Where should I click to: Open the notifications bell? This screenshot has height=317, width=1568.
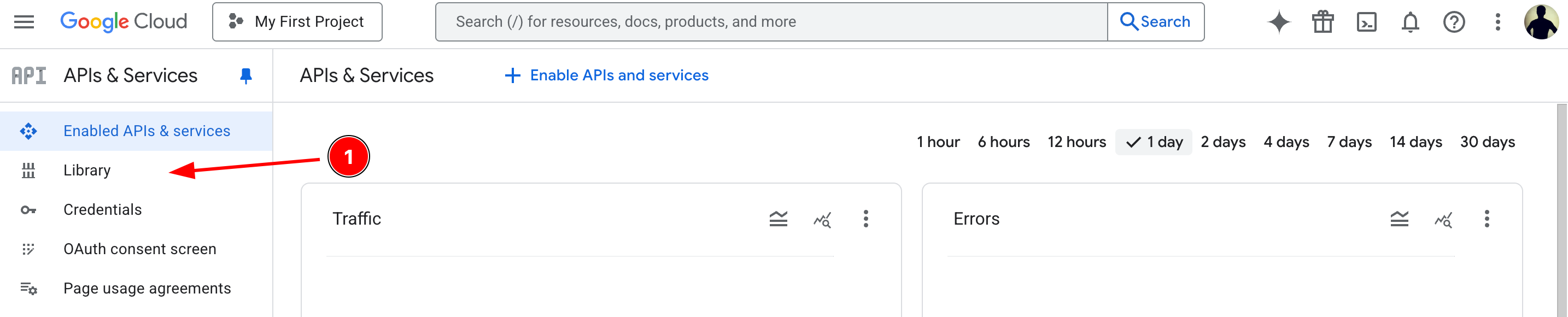point(1410,22)
